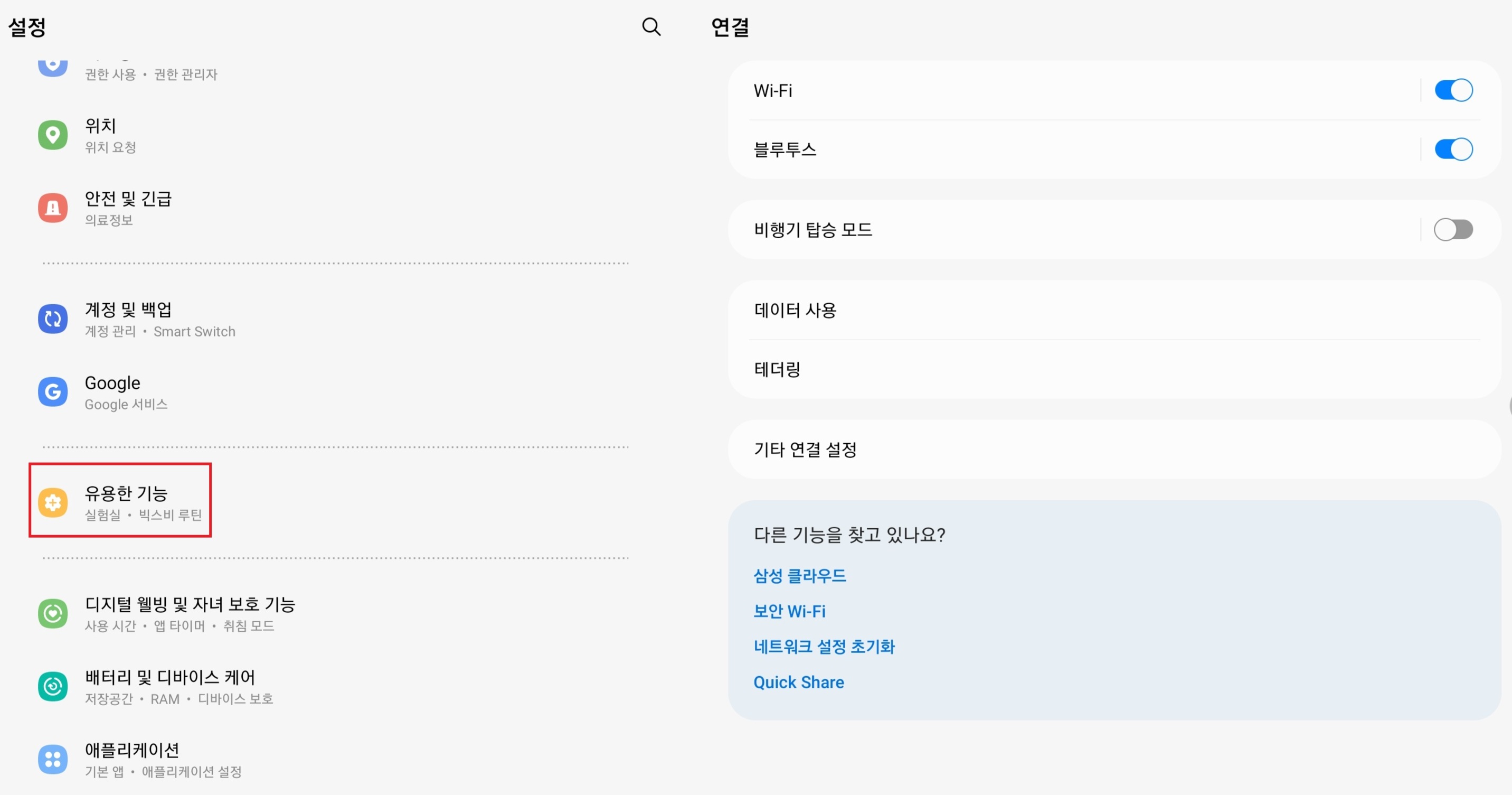1512x795 pixels.
Task: Open the green 위치 location icon
Action: (53, 135)
